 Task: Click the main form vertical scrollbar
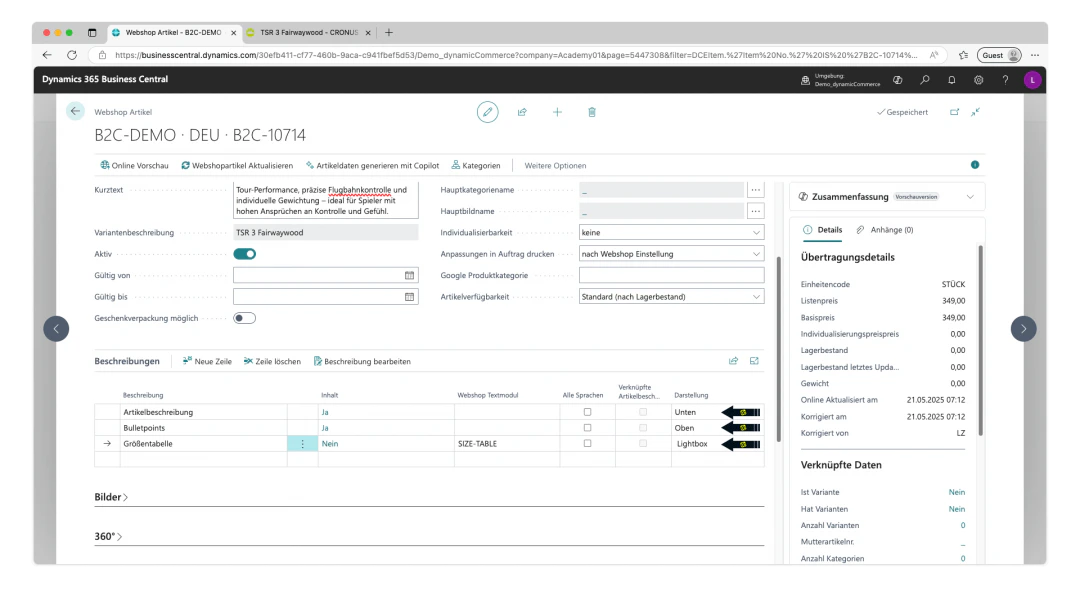coord(779,349)
